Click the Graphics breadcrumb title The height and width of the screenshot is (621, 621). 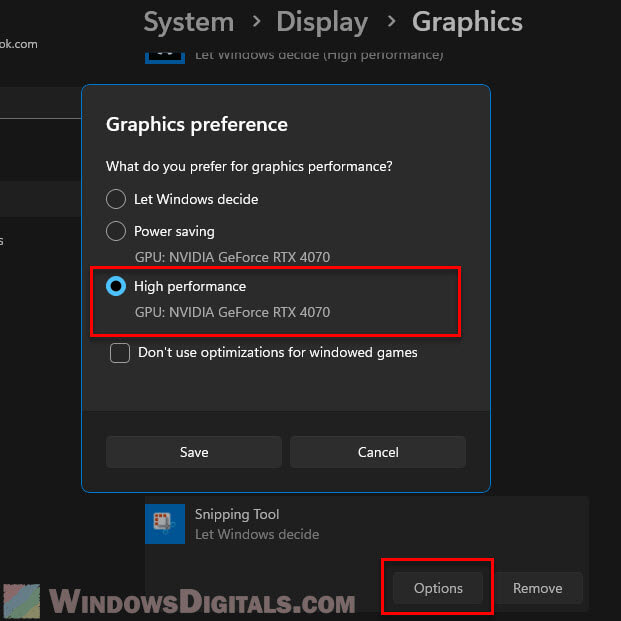(x=467, y=22)
